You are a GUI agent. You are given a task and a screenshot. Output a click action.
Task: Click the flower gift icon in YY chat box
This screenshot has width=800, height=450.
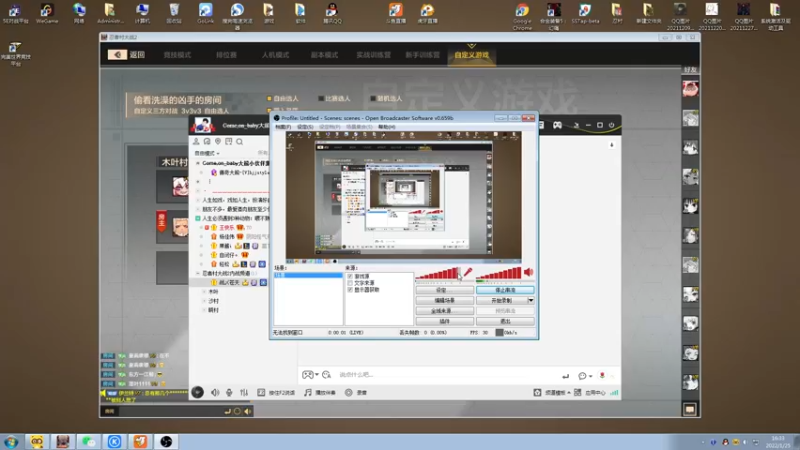[602, 376]
